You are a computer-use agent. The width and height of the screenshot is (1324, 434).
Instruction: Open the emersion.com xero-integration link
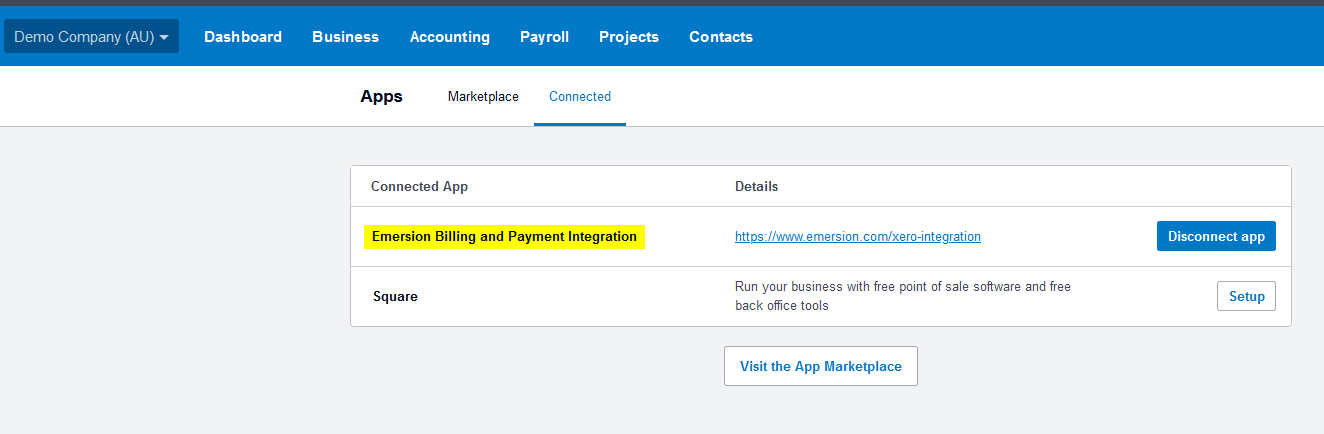coord(857,237)
